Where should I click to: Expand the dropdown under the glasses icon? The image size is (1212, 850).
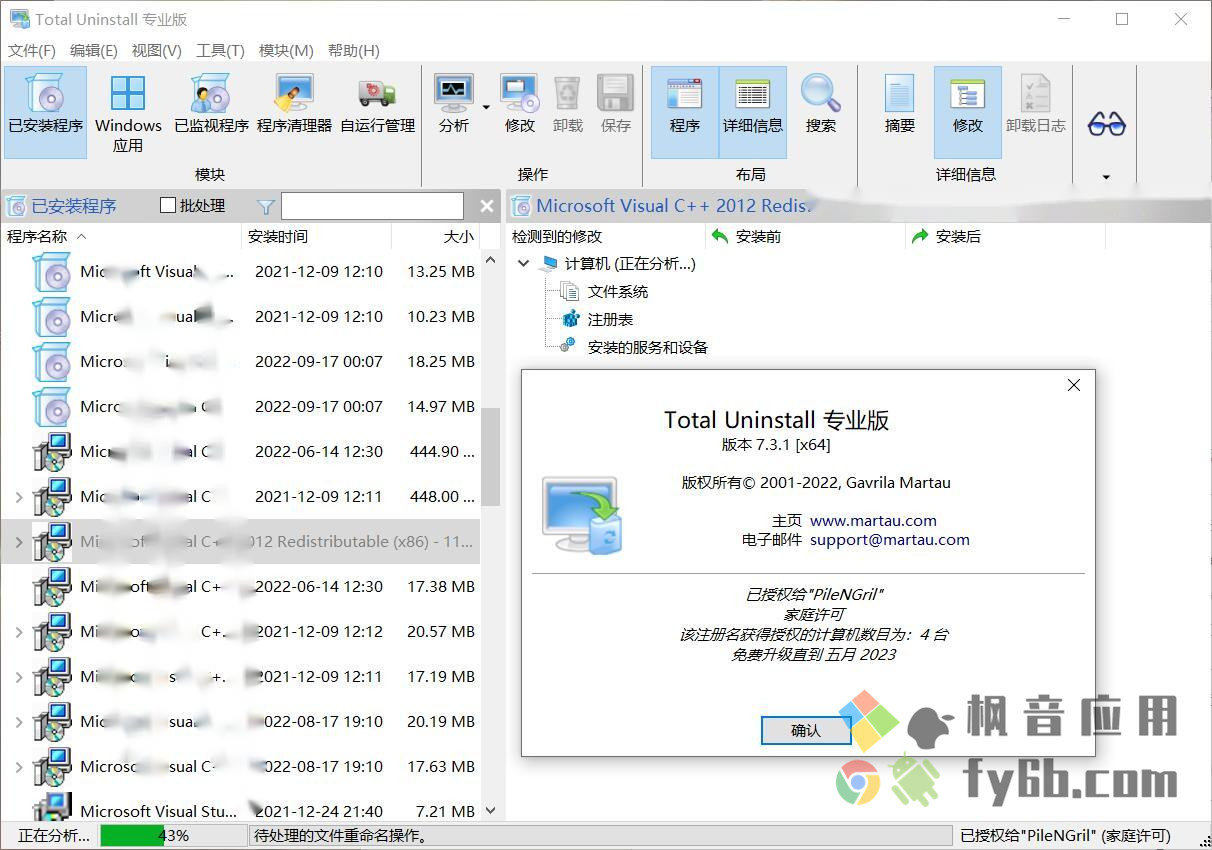1106,177
